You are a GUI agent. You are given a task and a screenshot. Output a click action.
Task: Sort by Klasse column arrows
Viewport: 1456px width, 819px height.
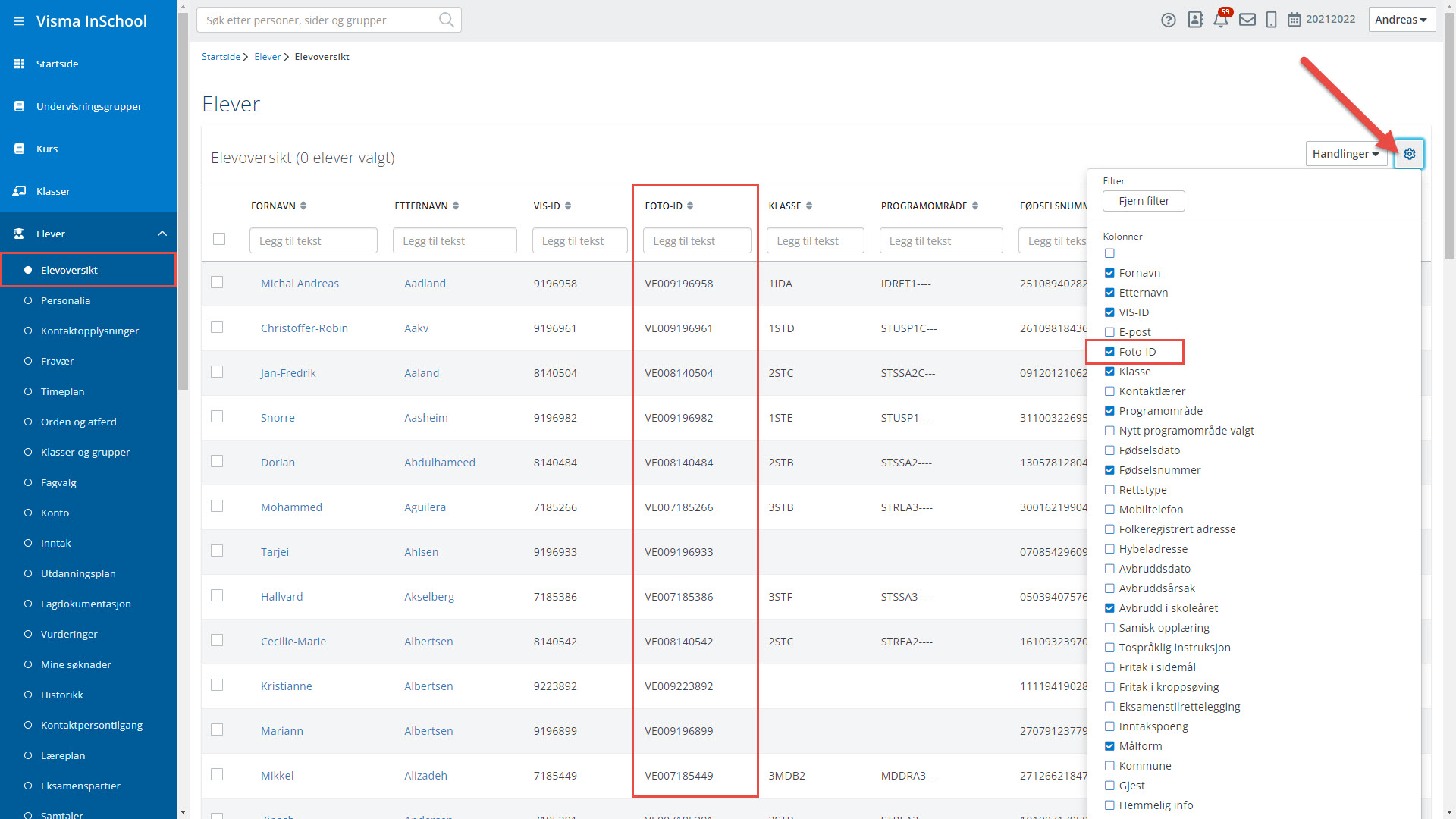[809, 206]
